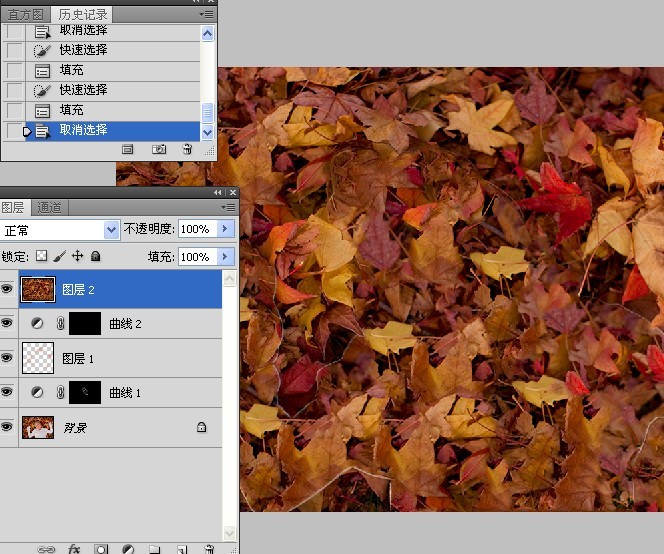Create new snapshot camera icon in History

coord(159,149)
